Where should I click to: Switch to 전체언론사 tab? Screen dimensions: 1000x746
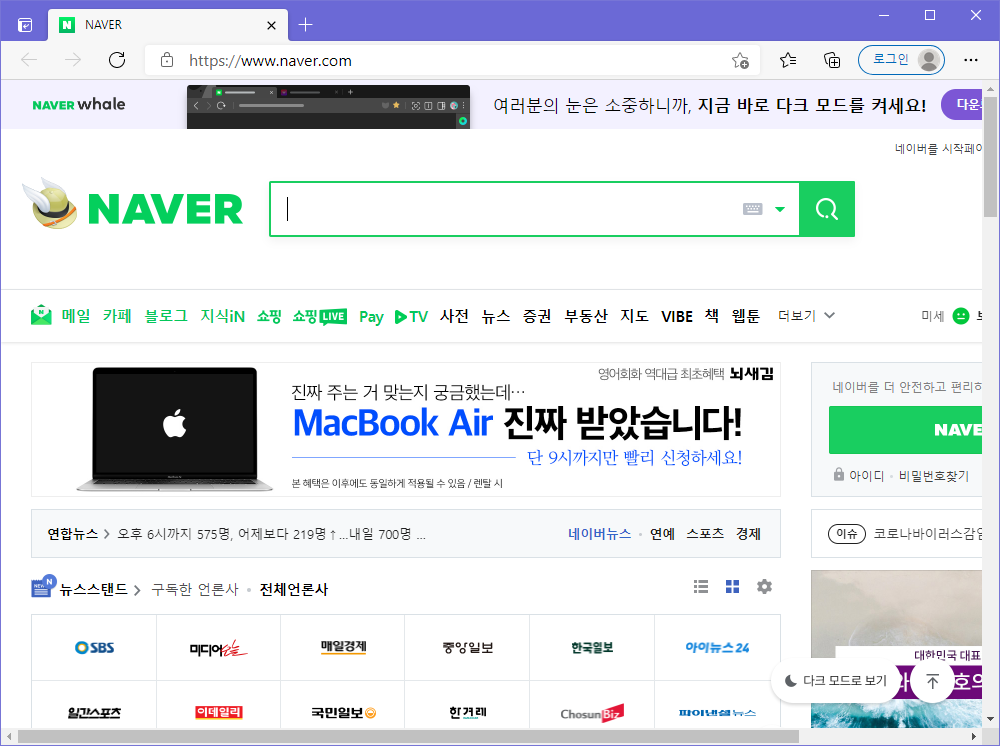(293, 589)
